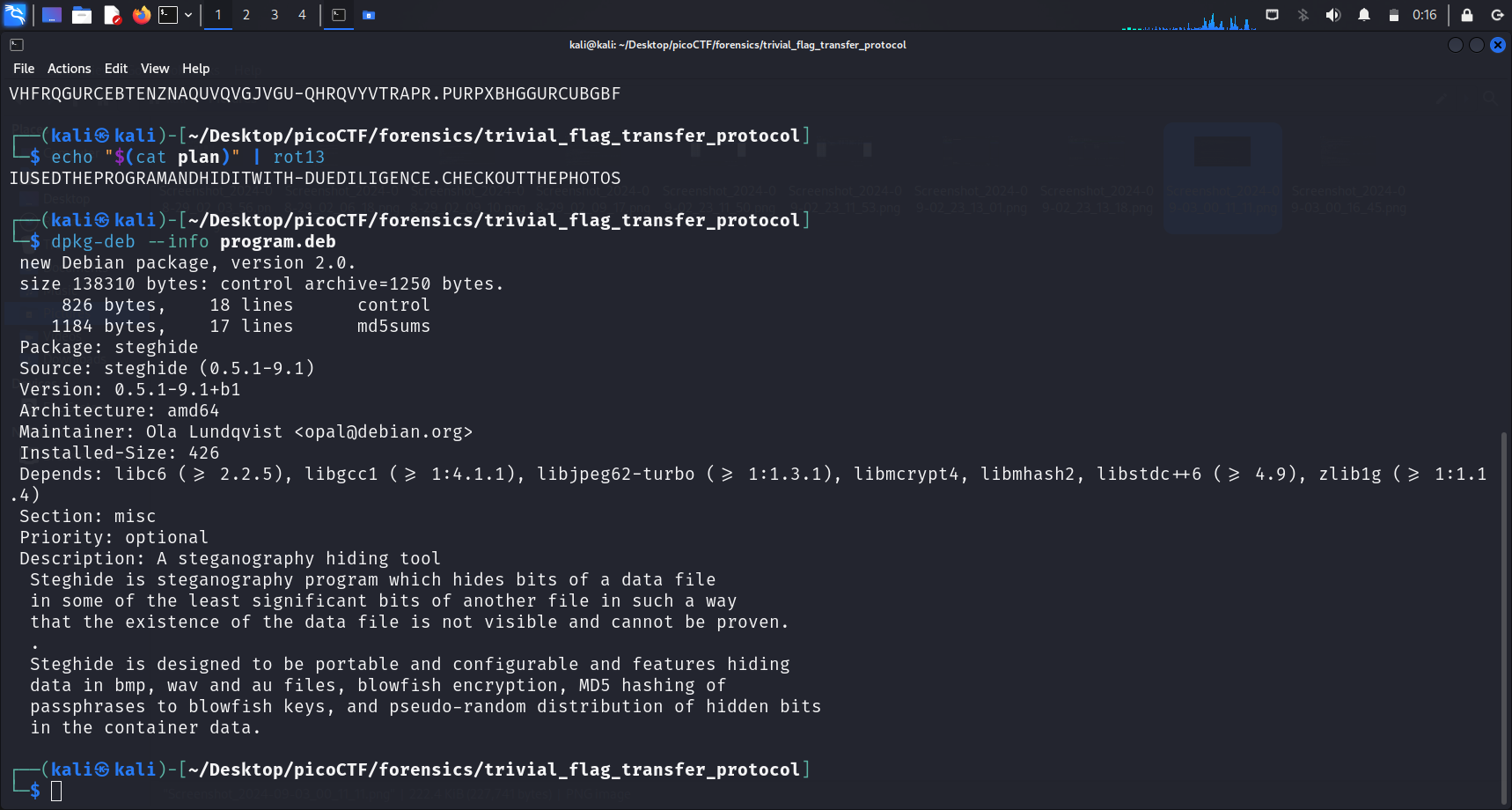This screenshot has height=810, width=1512.
Task: Open the file manager from the panel
Action: pos(82,15)
